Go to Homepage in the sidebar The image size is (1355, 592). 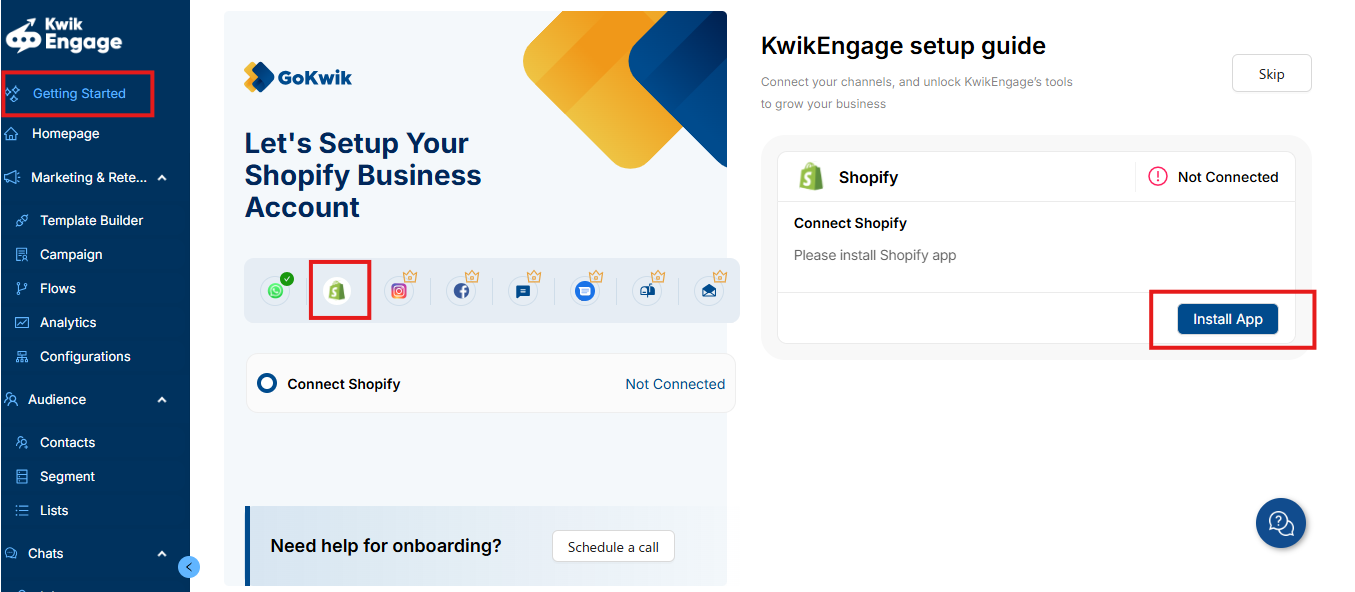point(65,134)
